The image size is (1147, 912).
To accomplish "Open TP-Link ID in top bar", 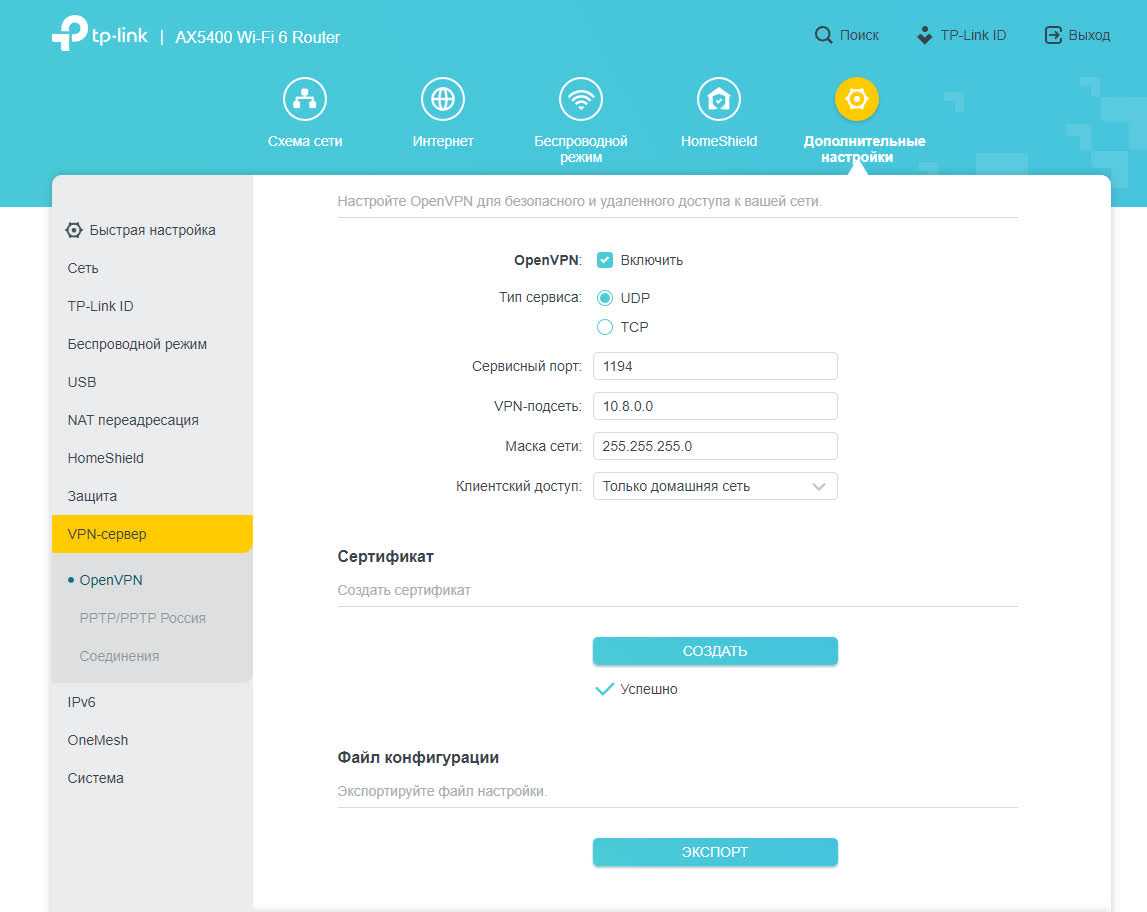I will tap(961, 35).
